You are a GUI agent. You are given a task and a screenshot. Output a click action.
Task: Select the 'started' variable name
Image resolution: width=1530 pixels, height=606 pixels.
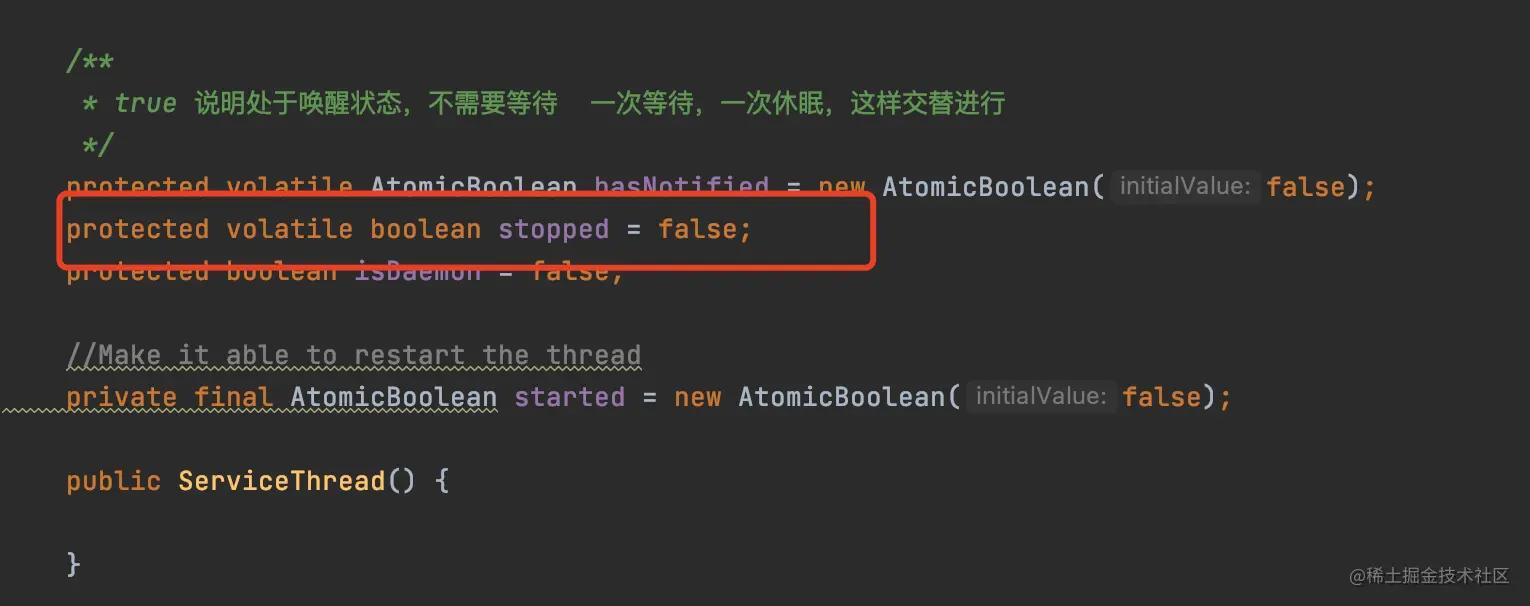tap(570, 397)
